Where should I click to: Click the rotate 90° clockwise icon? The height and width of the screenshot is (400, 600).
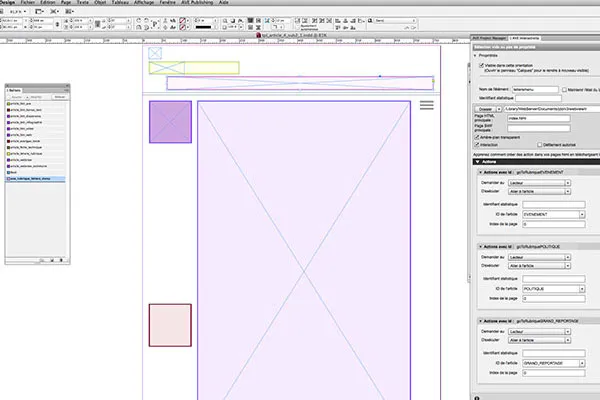point(139,21)
